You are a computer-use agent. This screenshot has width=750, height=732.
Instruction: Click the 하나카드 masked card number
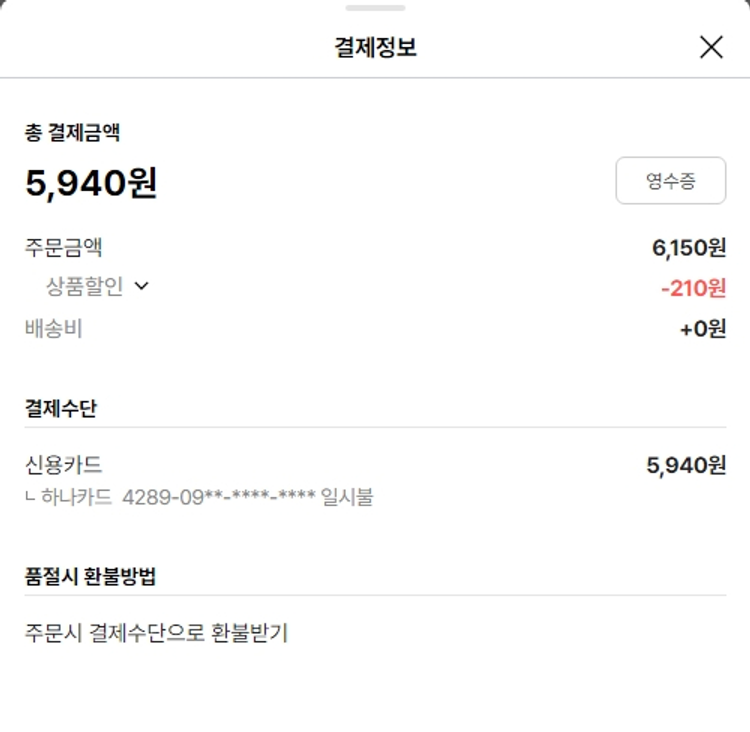click(x=219, y=497)
